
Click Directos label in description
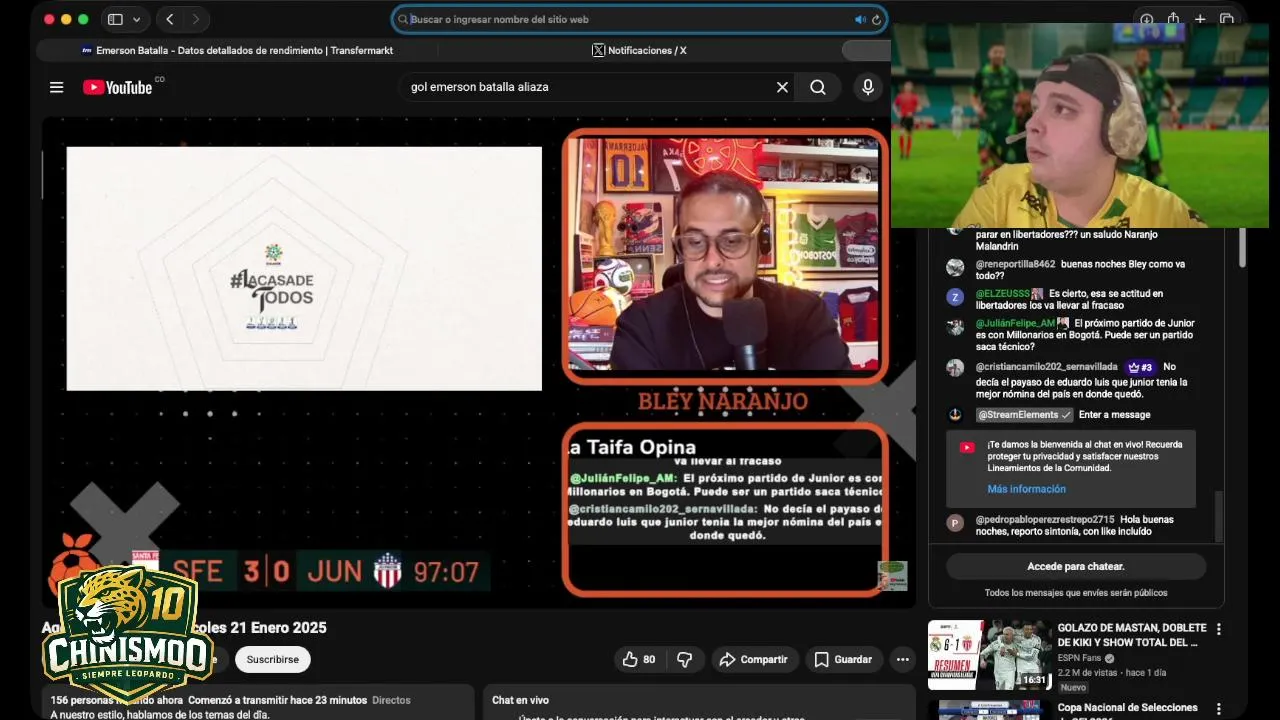pyautogui.click(x=391, y=700)
